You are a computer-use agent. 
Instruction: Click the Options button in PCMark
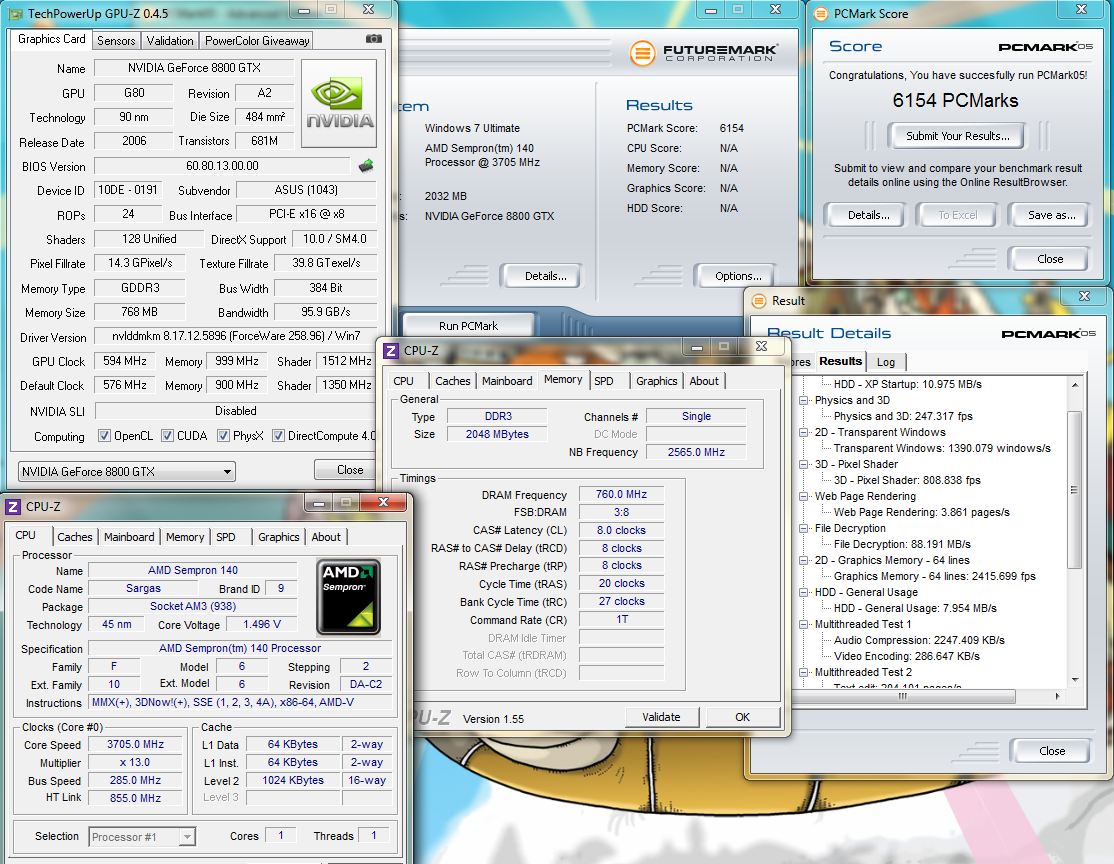click(x=738, y=276)
